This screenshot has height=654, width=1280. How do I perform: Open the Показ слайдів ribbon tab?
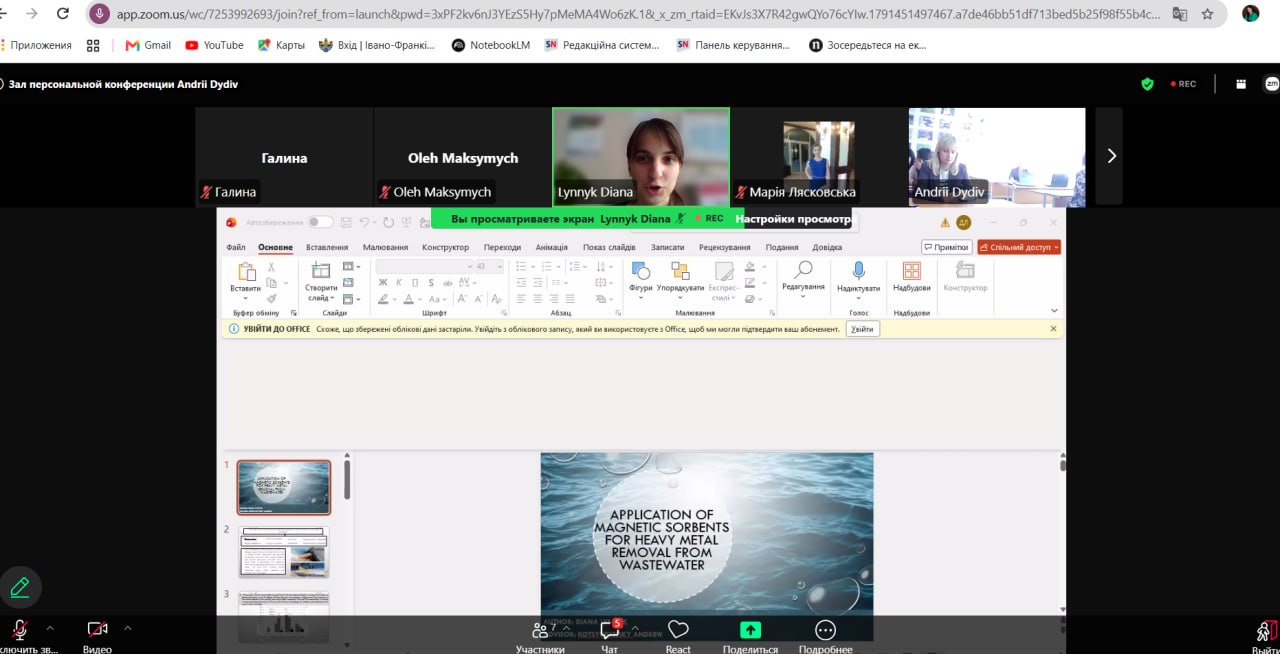tap(609, 247)
